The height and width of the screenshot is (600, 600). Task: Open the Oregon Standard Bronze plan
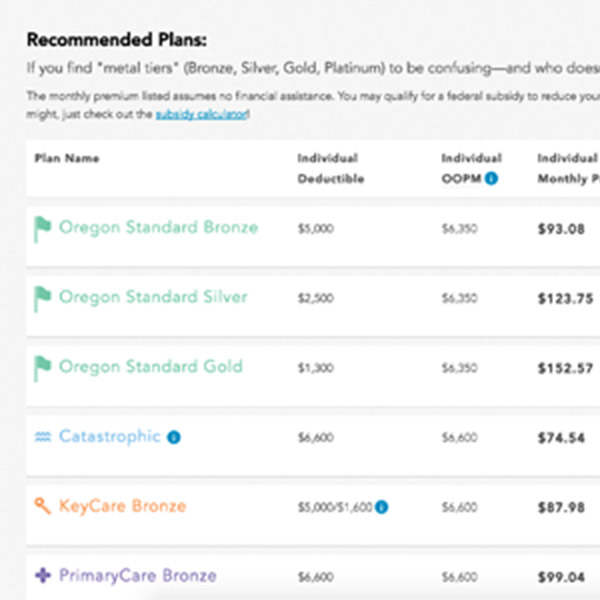pyautogui.click(x=158, y=227)
